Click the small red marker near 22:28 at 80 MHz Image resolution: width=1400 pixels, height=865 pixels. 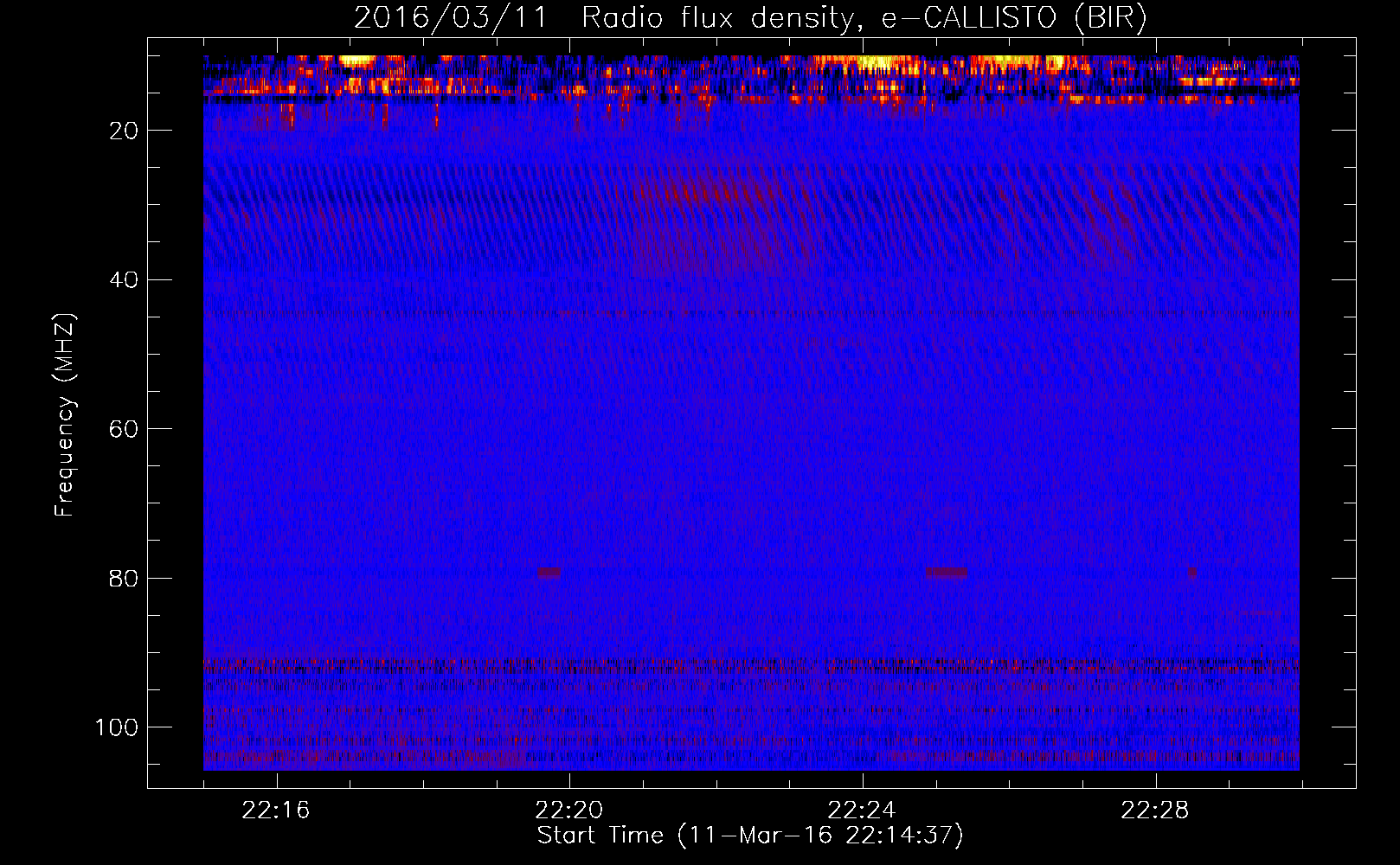click(1192, 572)
